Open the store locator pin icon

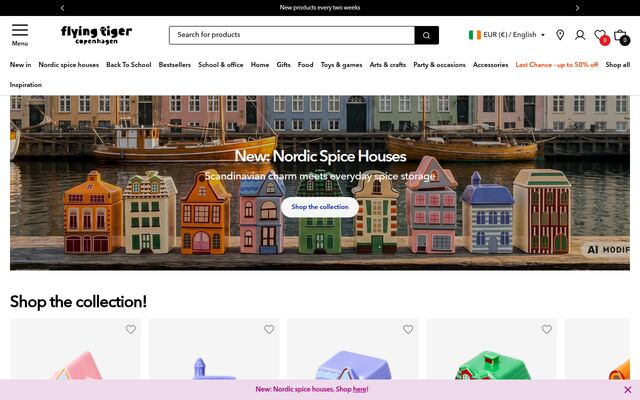560,35
